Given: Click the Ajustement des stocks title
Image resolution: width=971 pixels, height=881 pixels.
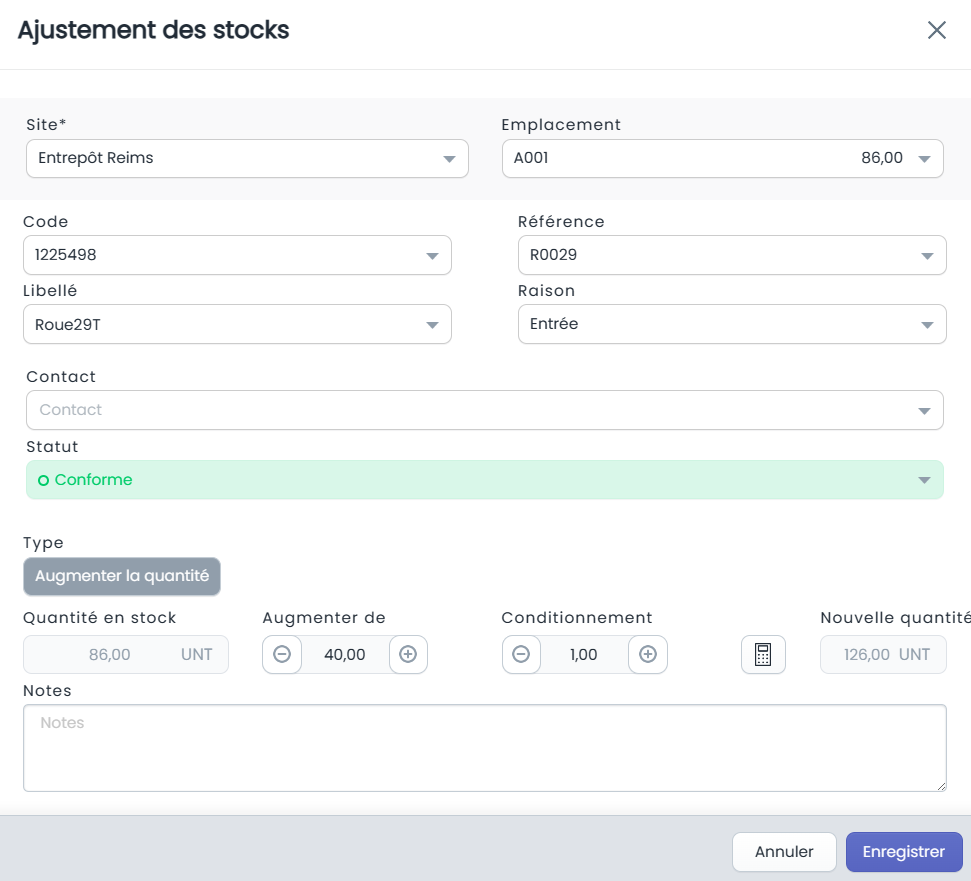Looking at the screenshot, I should pos(154,30).
